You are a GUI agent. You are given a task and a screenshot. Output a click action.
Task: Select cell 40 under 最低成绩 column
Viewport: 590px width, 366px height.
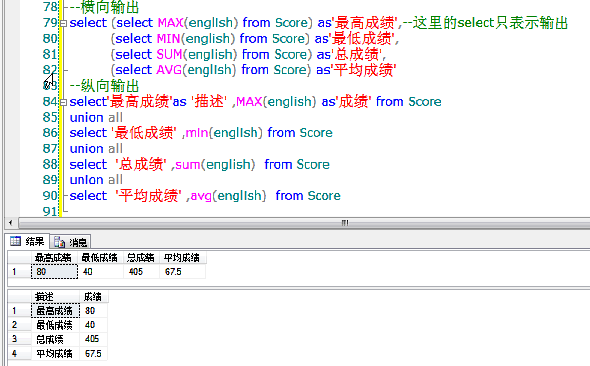(x=100, y=272)
